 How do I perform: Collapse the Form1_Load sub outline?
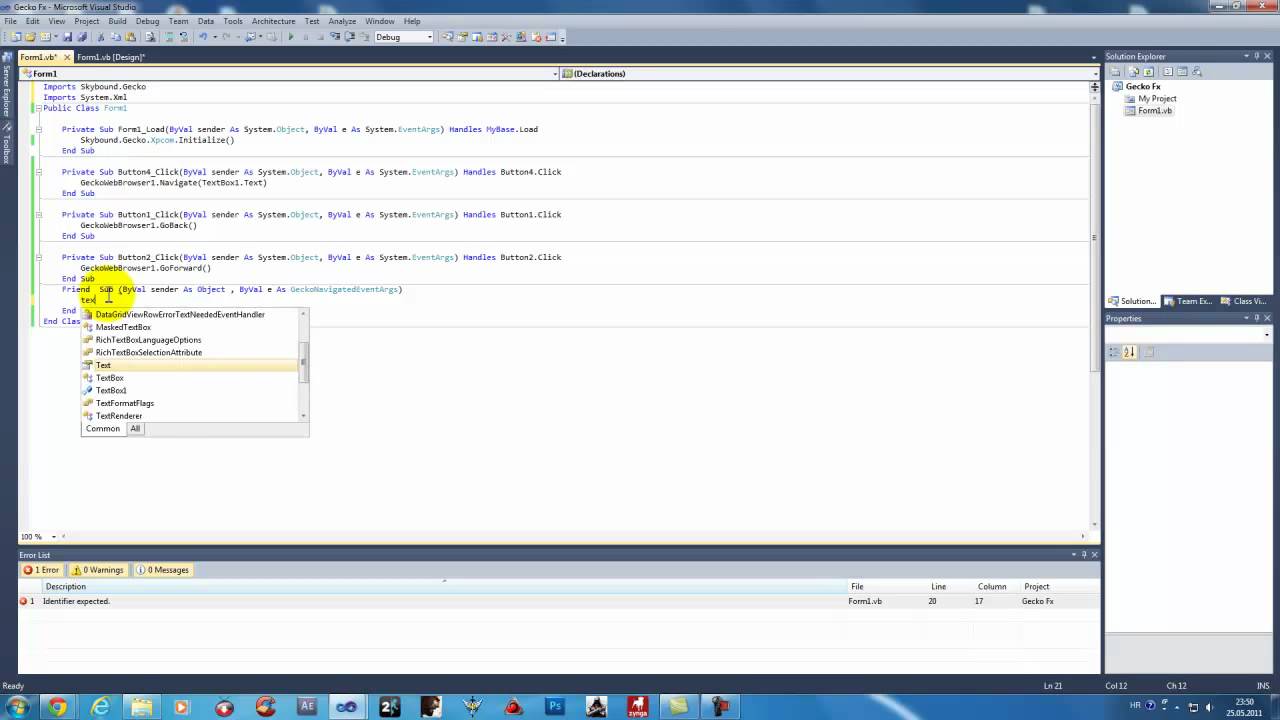pyautogui.click(x=38, y=129)
